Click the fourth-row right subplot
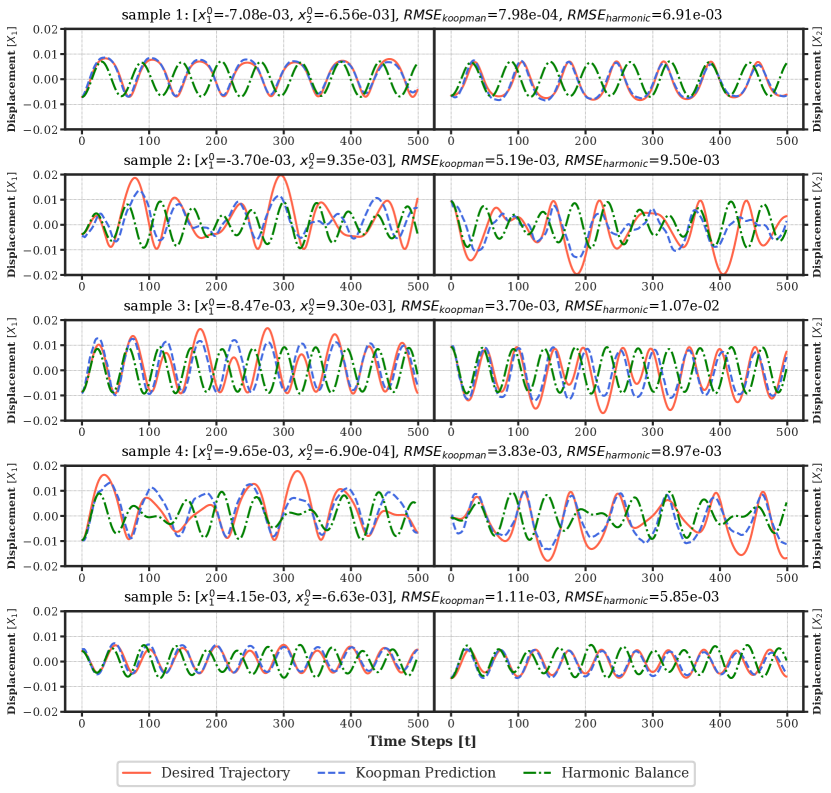 pos(618,515)
